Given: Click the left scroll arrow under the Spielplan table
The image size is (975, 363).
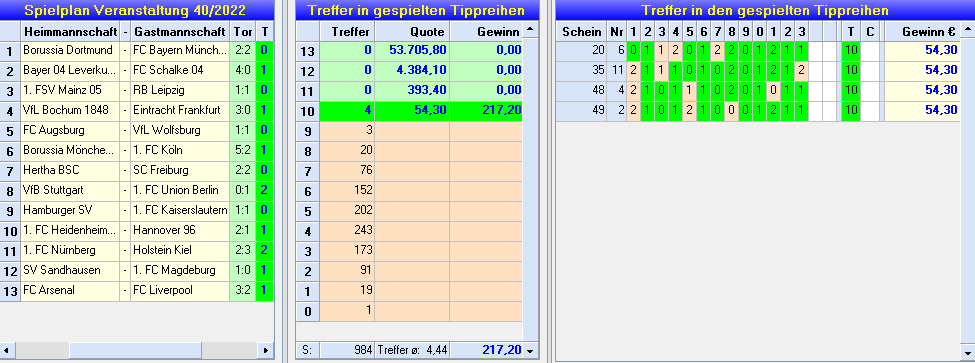Looking at the screenshot, I should pos(7,351).
